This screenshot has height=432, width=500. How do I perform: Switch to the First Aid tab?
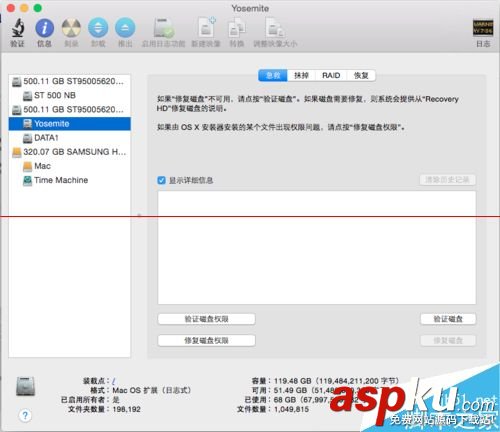(273, 75)
